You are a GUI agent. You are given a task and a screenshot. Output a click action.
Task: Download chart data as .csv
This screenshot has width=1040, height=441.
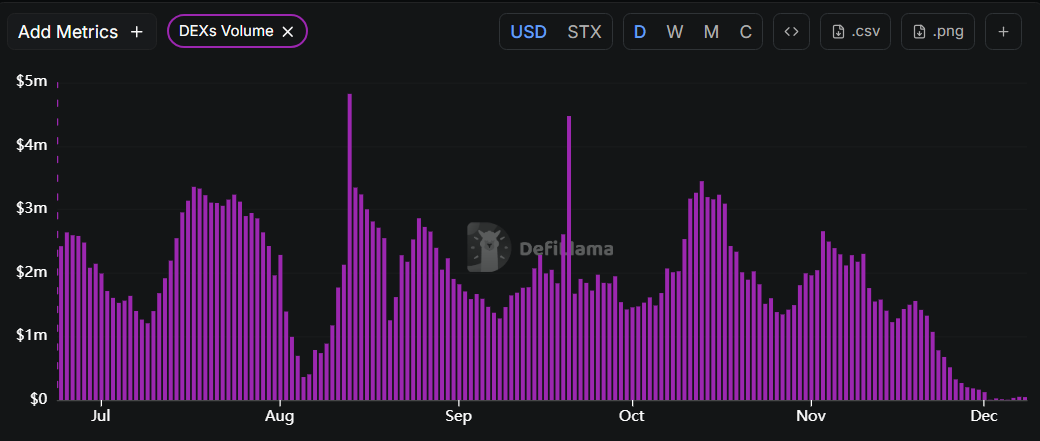coord(855,32)
